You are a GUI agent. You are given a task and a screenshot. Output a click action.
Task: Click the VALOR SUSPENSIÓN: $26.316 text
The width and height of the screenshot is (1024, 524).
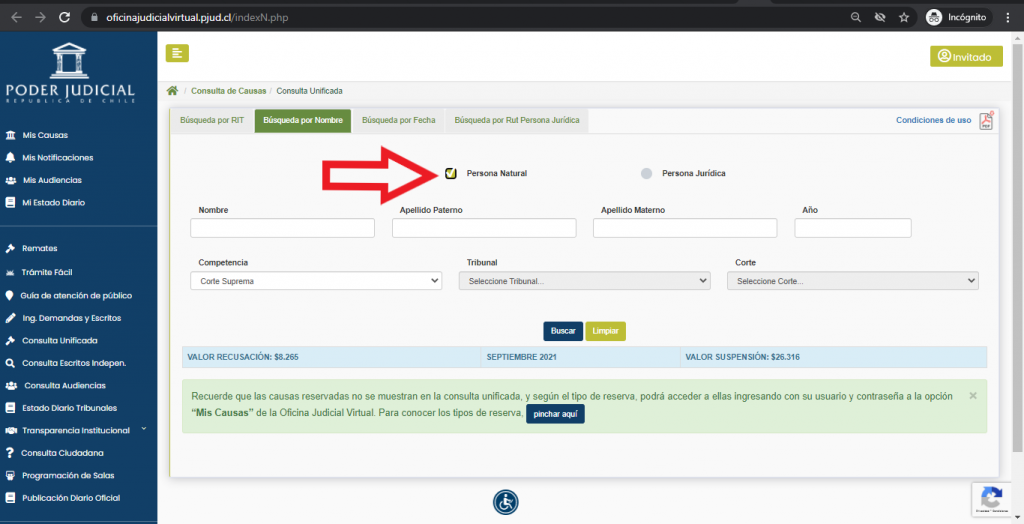click(x=743, y=357)
